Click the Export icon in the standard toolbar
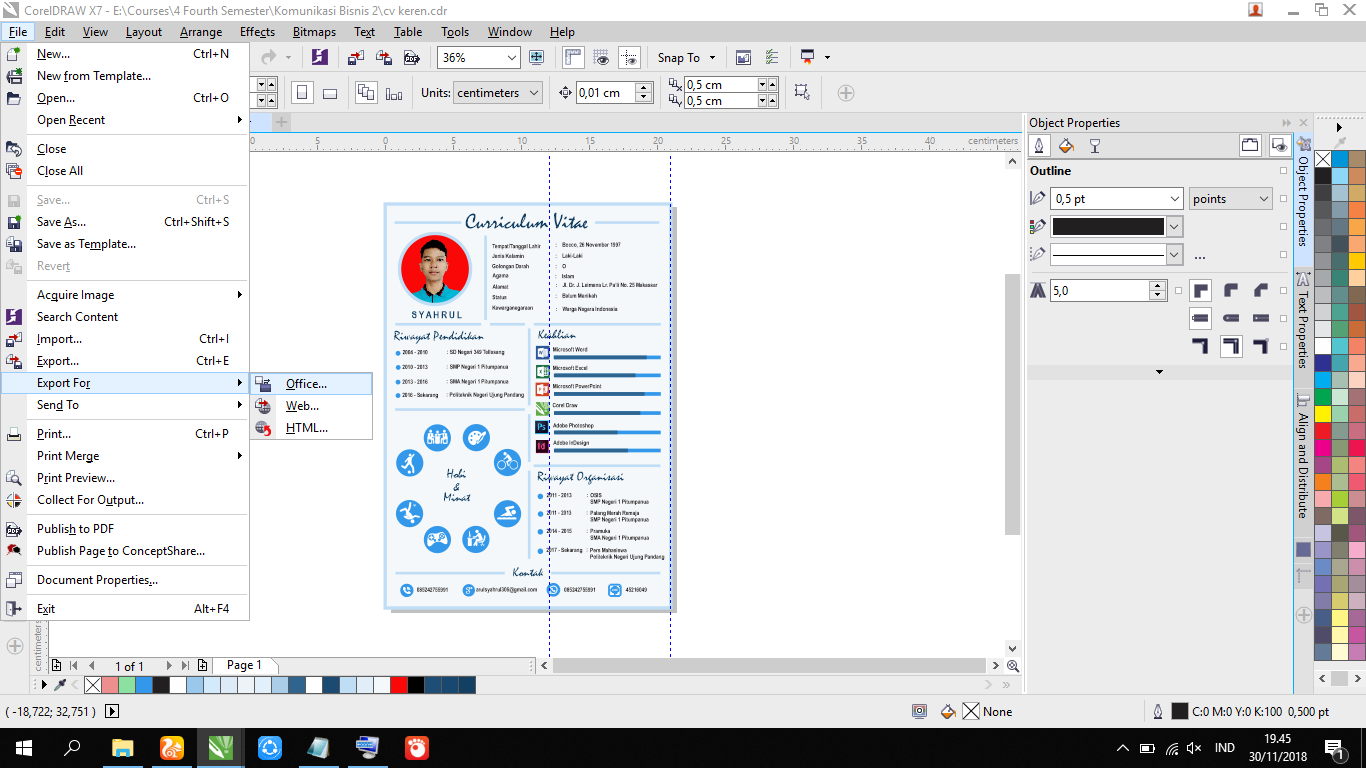 (x=382, y=58)
